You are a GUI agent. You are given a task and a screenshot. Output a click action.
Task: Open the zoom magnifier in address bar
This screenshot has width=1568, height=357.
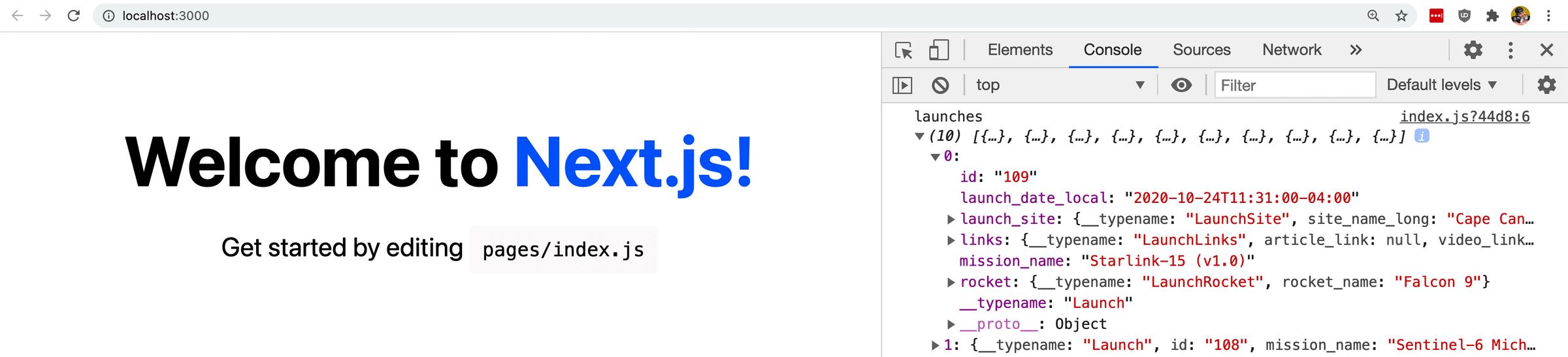pos(1373,16)
